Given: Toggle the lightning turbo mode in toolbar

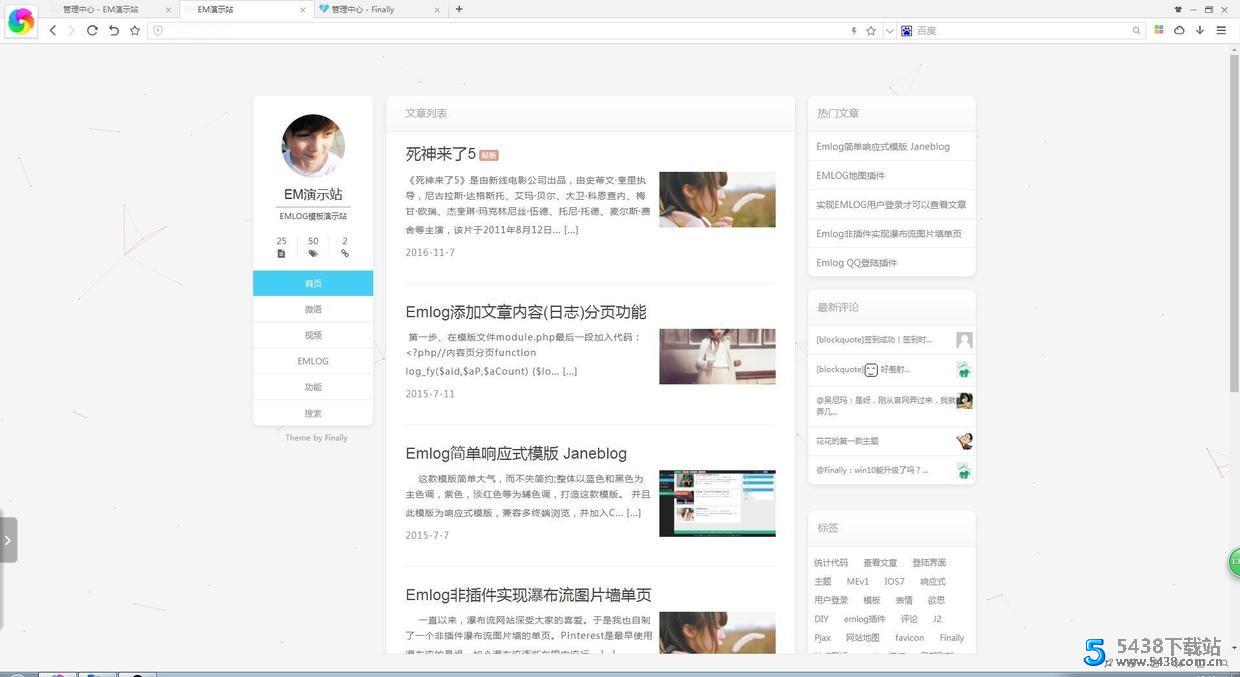Looking at the screenshot, I should pos(853,30).
